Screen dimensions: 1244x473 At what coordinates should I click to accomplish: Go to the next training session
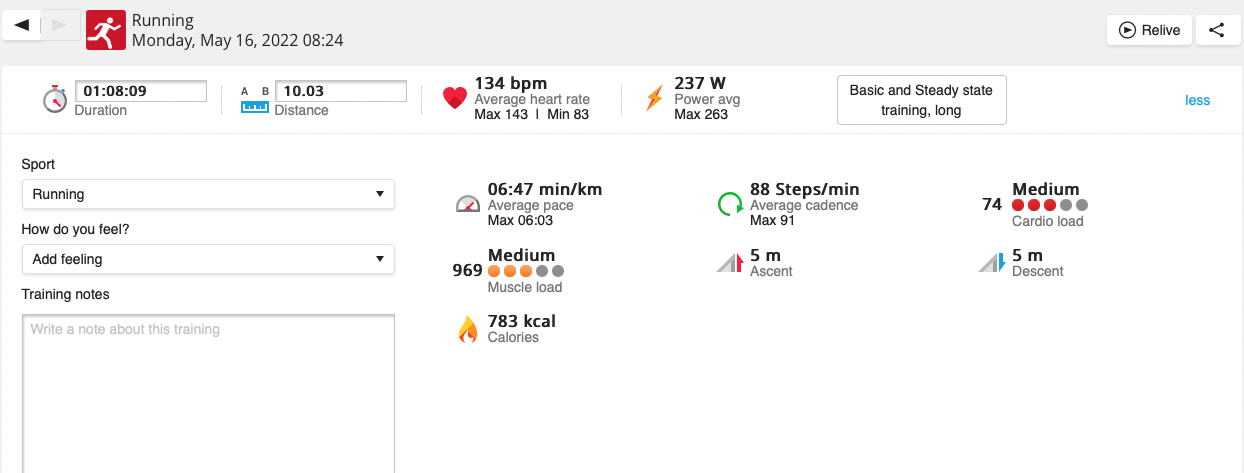[x=60, y=25]
